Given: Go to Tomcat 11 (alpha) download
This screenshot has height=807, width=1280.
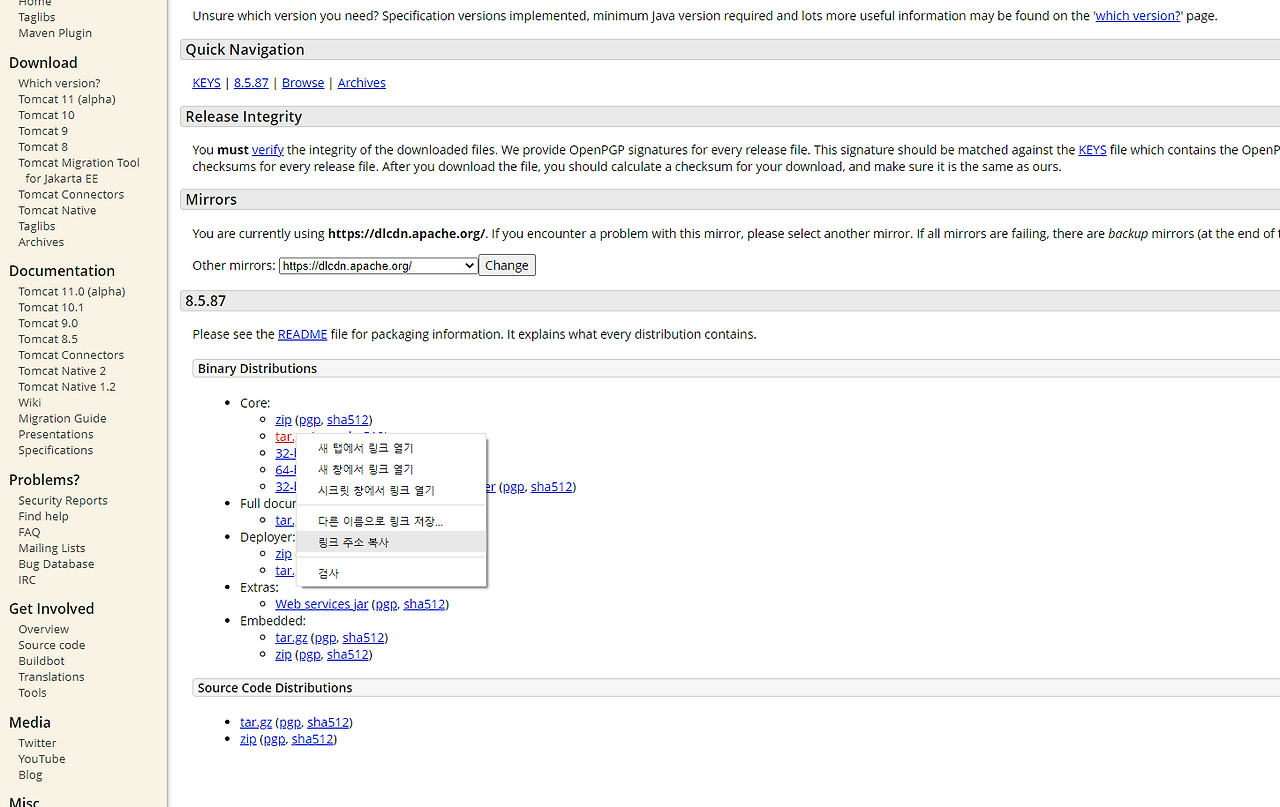Looking at the screenshot, I should point(67,99).
